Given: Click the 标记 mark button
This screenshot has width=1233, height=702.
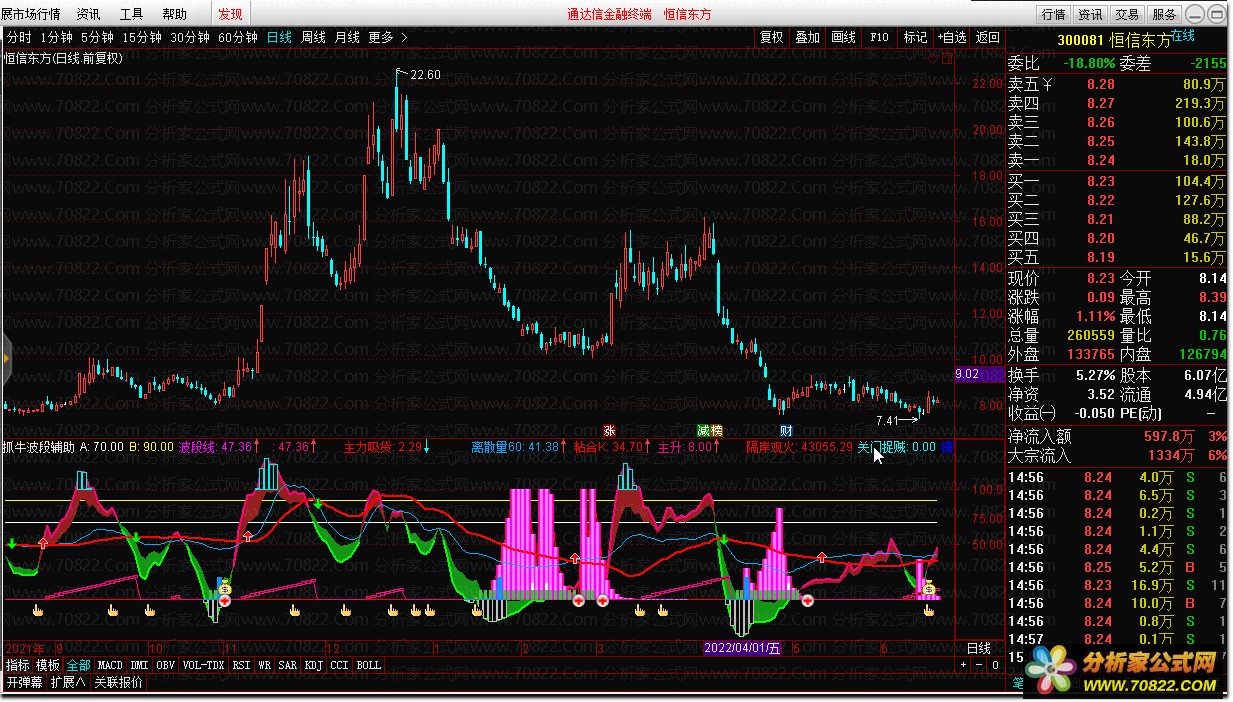Looking at the screenshot, I should pos(915,37).
